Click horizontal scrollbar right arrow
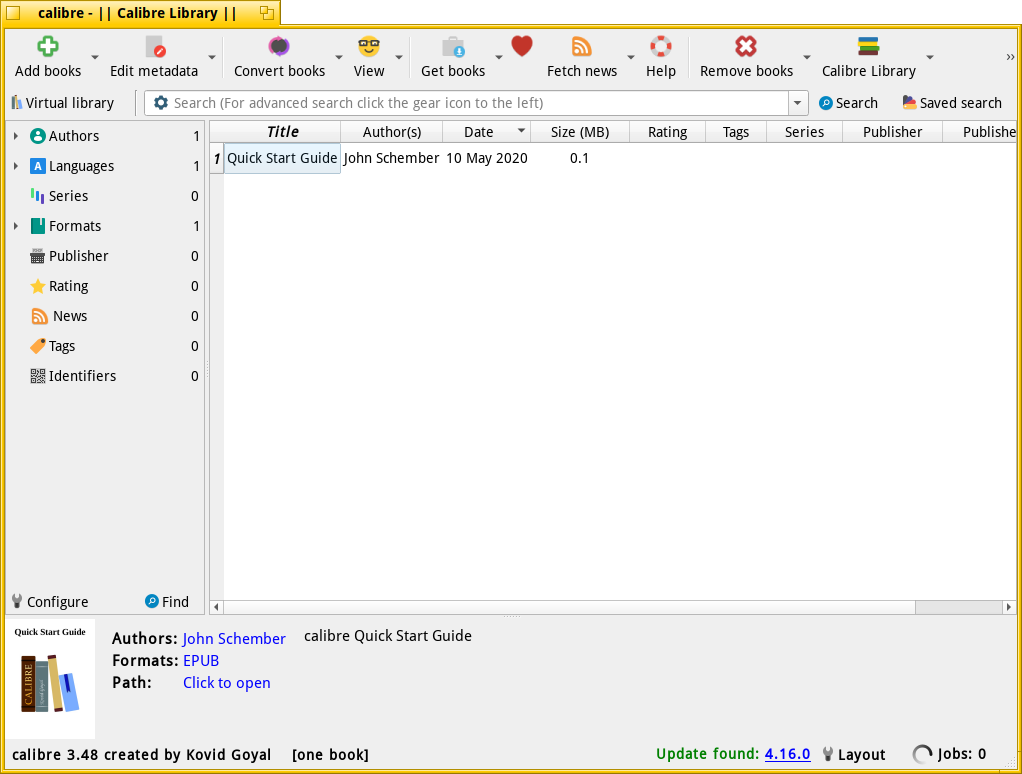 [1008, 607]
